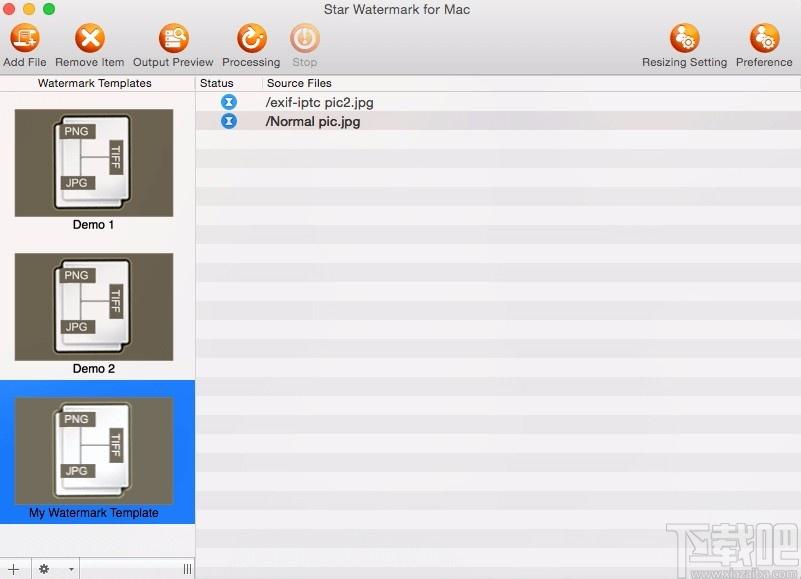Open the Resizing Setting tool
The height and width of the screenshot is (579, 801).
click(685, 38)
